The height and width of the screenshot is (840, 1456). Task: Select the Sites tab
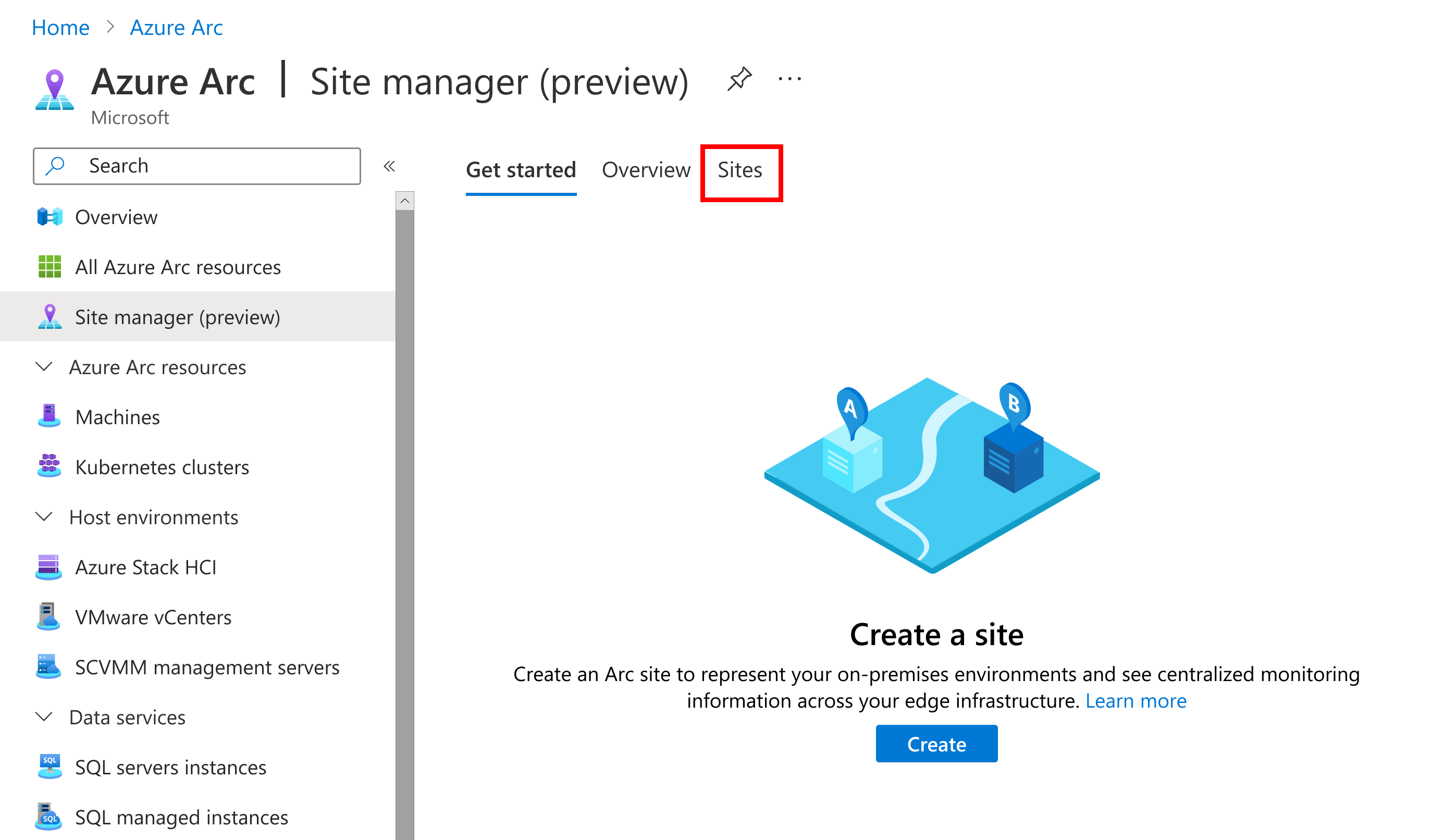[740, 170]
